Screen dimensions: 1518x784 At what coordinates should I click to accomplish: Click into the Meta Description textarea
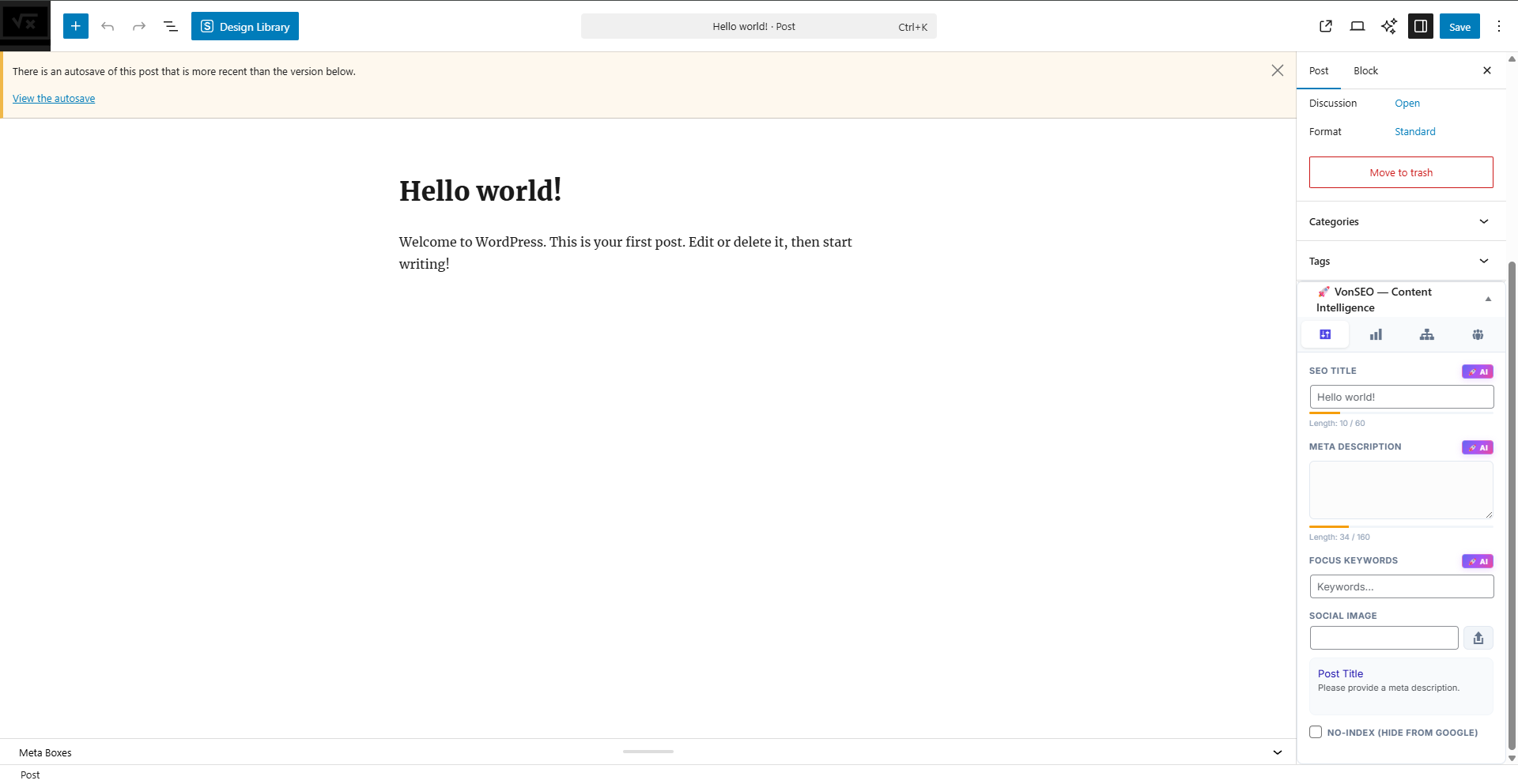point(1401,490)
